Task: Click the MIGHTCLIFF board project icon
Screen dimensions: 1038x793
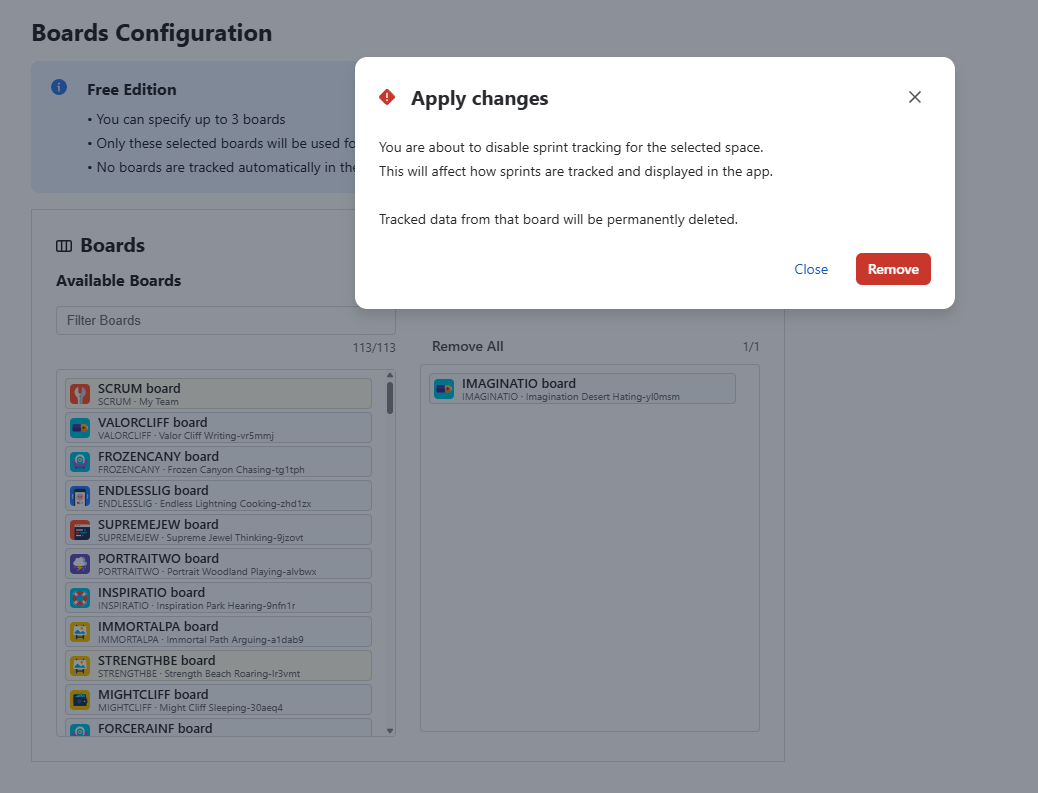Action: pyautogui.click(x=80, y=700)
